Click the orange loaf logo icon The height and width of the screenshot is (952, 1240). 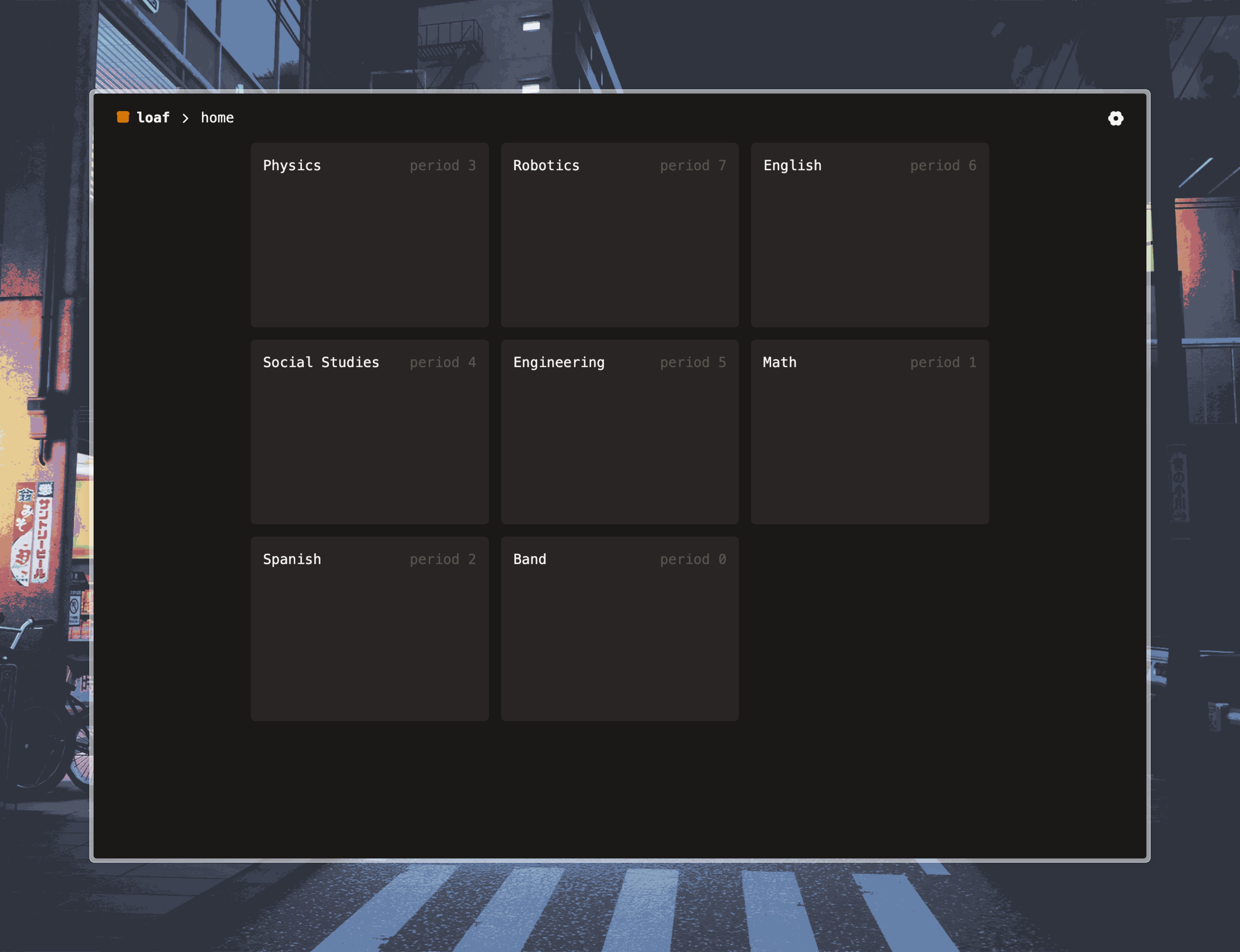pos(123,117)
